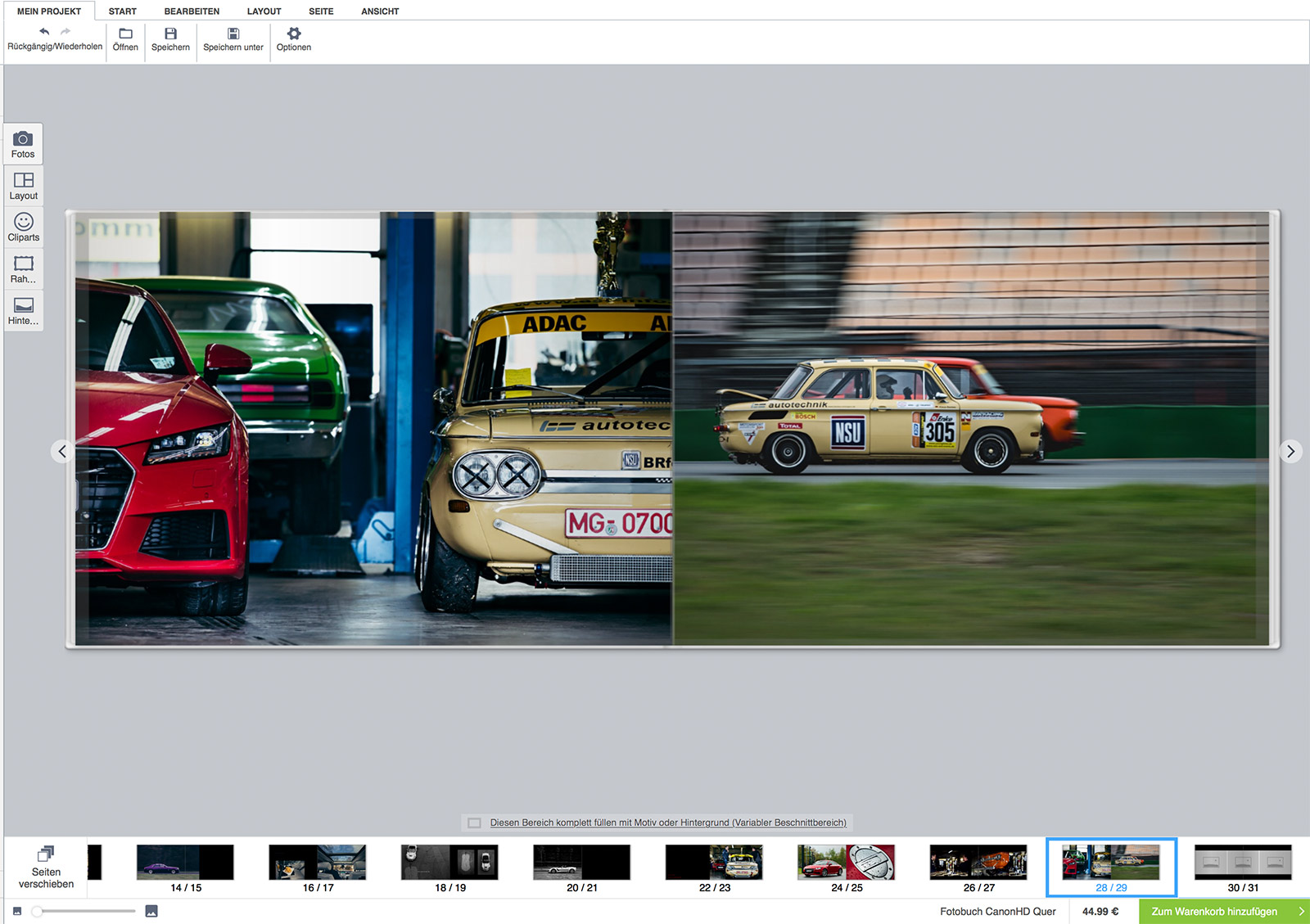Click Speichern unter in toolbar
This screenshot has height=924, width=1310.
coord(233,40)
